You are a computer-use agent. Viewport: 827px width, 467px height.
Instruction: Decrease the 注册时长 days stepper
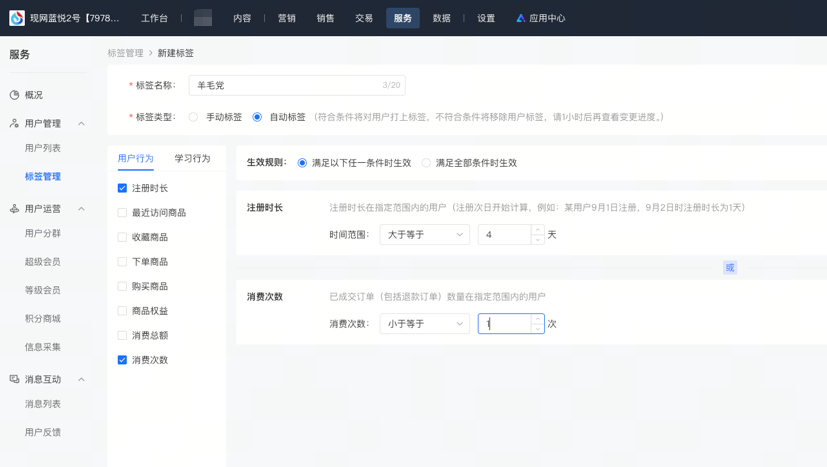click(537, 240)
